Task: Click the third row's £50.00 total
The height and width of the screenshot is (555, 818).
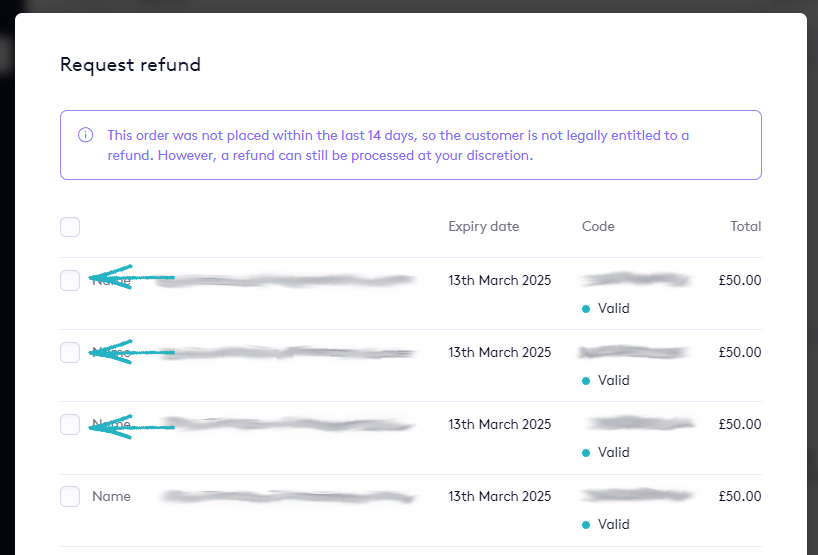Action: point(739,424)
